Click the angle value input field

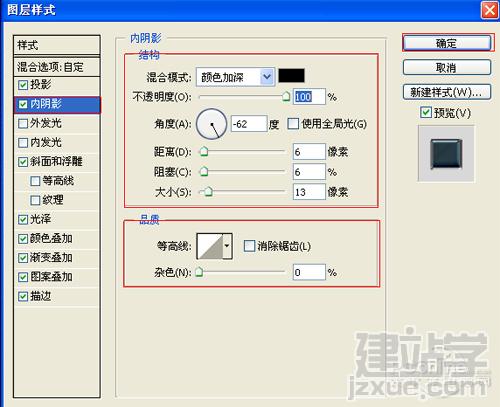(249, 124)
